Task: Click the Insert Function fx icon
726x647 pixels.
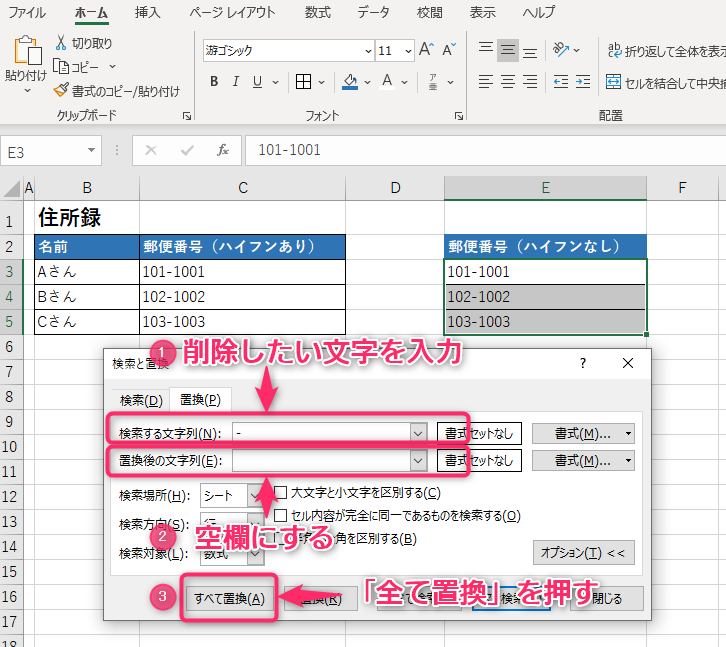Action: (x=223, y=150)
